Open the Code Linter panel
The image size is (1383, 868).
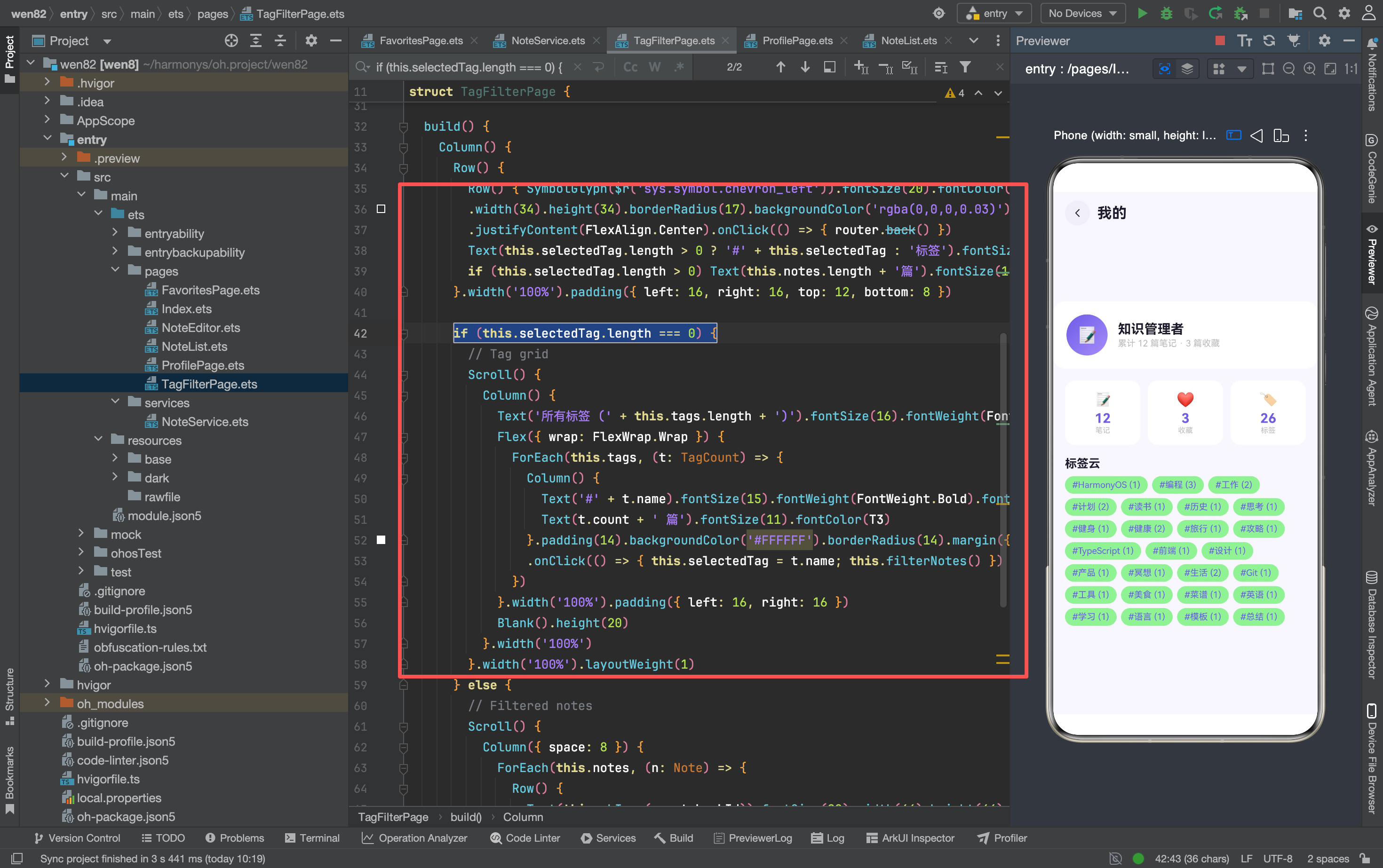pos(525,837)
